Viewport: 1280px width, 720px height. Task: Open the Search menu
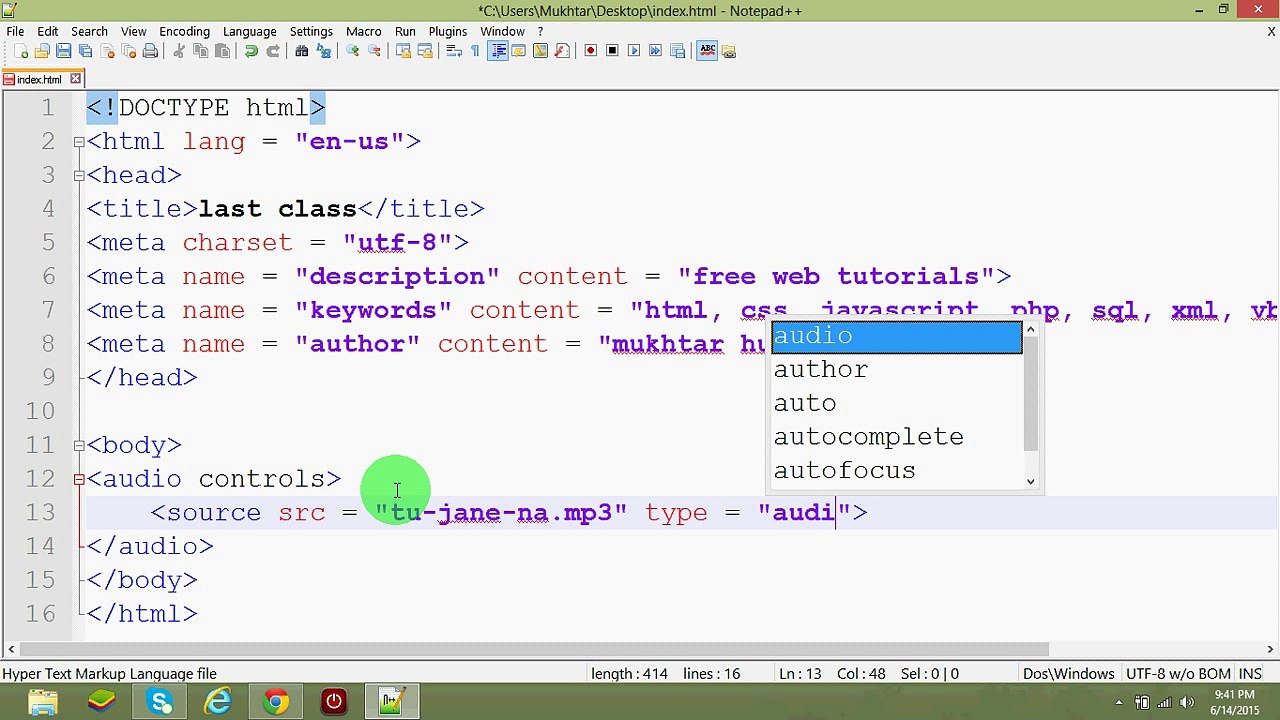tap(89, 31)
